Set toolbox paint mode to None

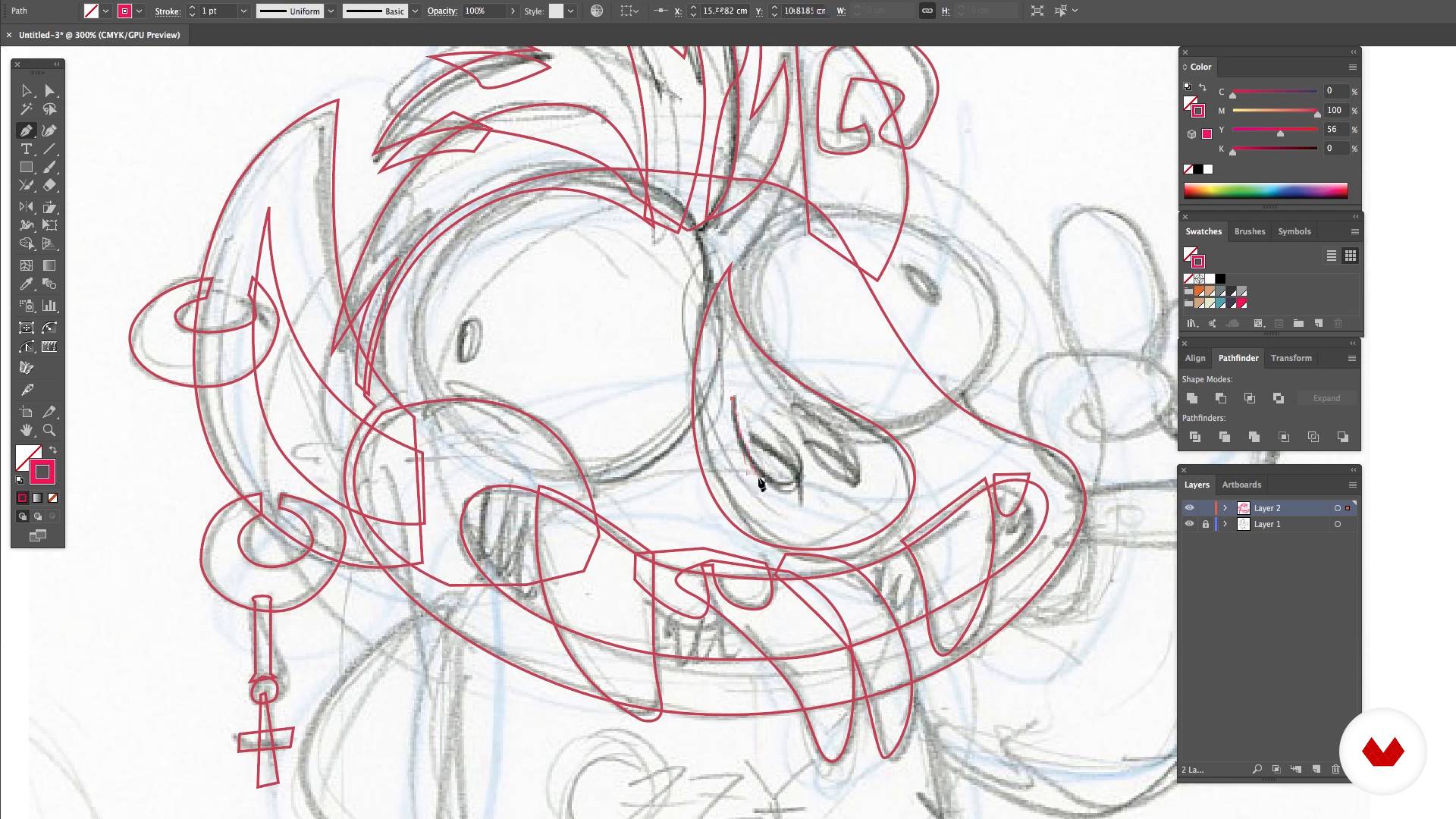pyautogui.click(x=52, y=498)
